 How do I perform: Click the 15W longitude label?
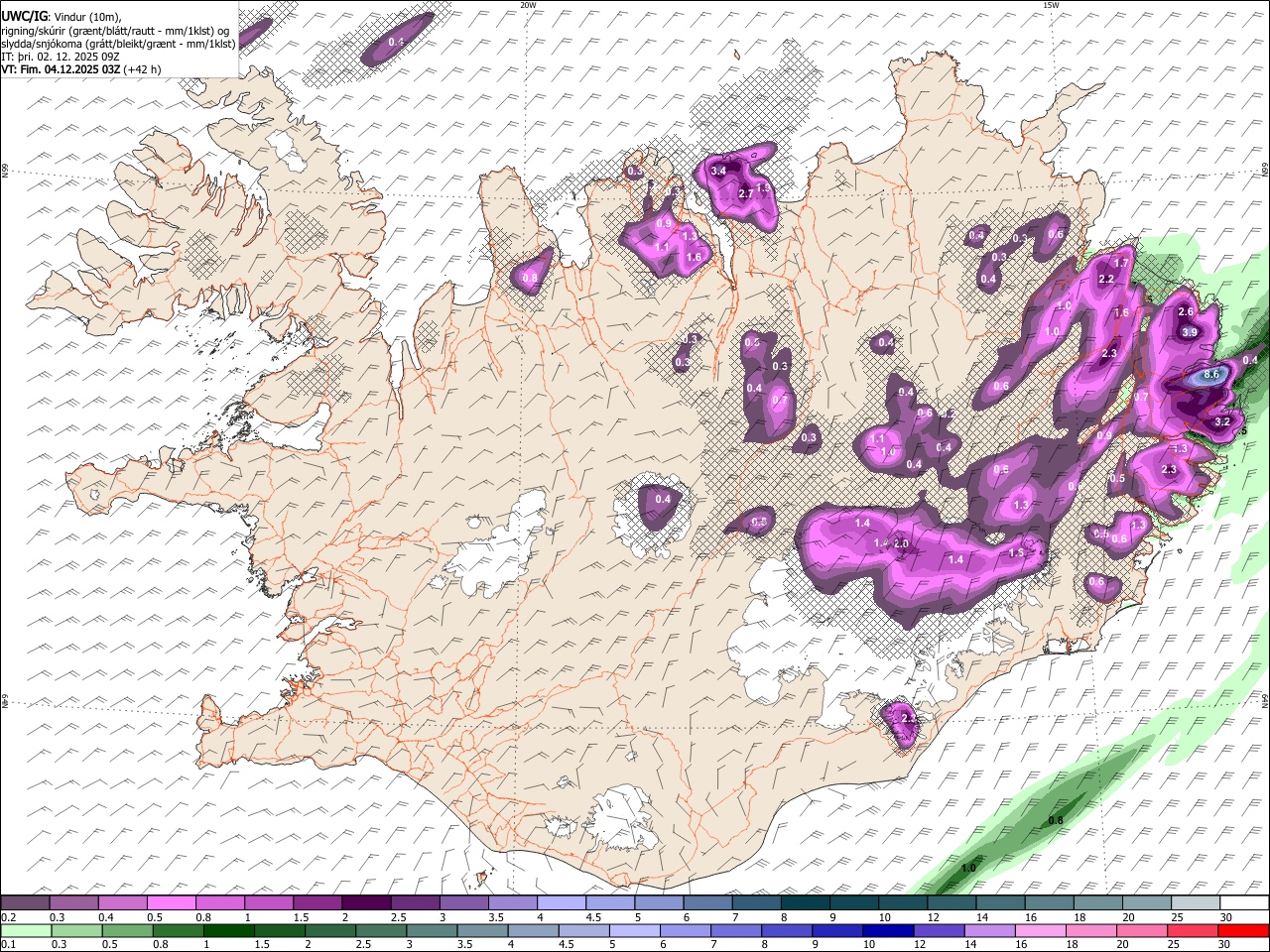coord(1051,5)
